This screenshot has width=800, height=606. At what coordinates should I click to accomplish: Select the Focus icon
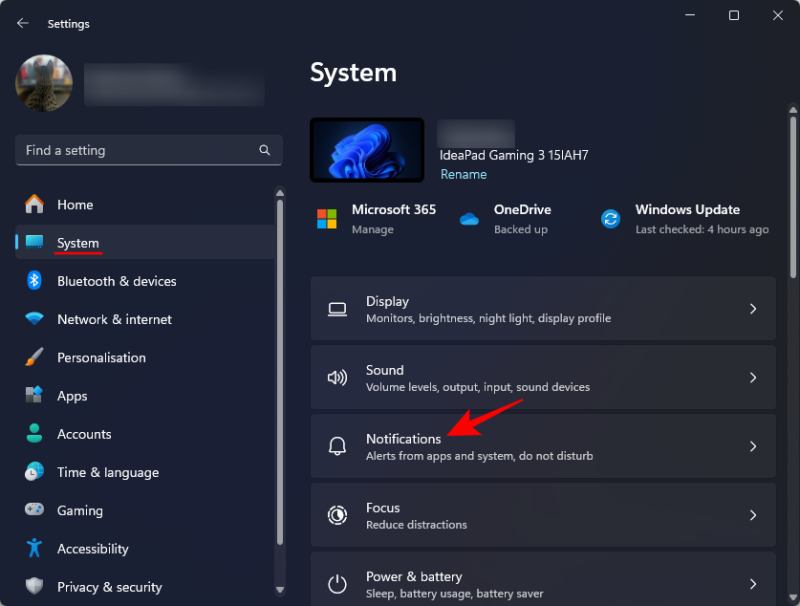click(338, 515)
